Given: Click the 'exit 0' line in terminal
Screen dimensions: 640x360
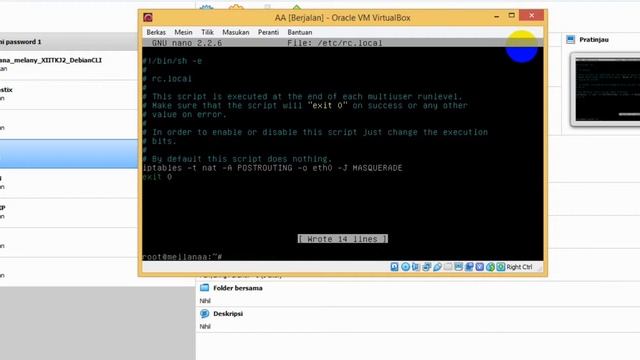Looking at the screenshot, I should click(x=157, y=177).
